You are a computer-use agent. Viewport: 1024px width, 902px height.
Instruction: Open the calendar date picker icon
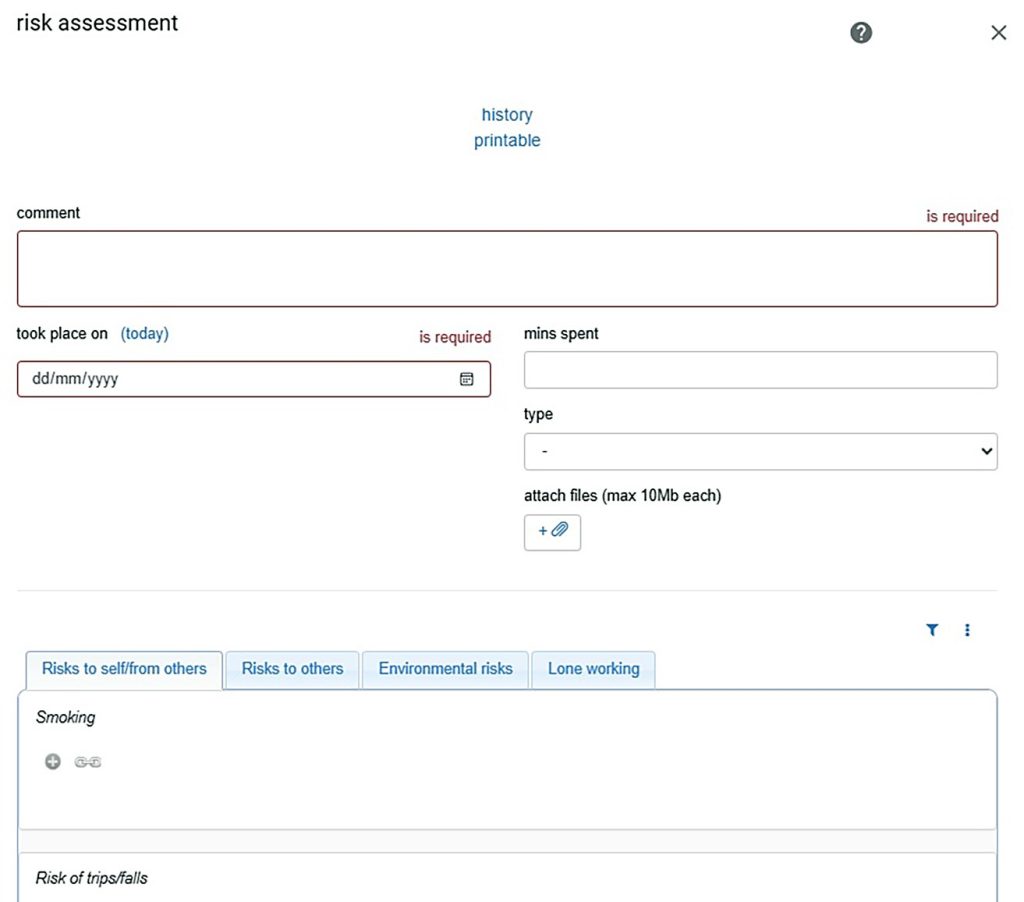pyautogui.click(x=466, y=379)
